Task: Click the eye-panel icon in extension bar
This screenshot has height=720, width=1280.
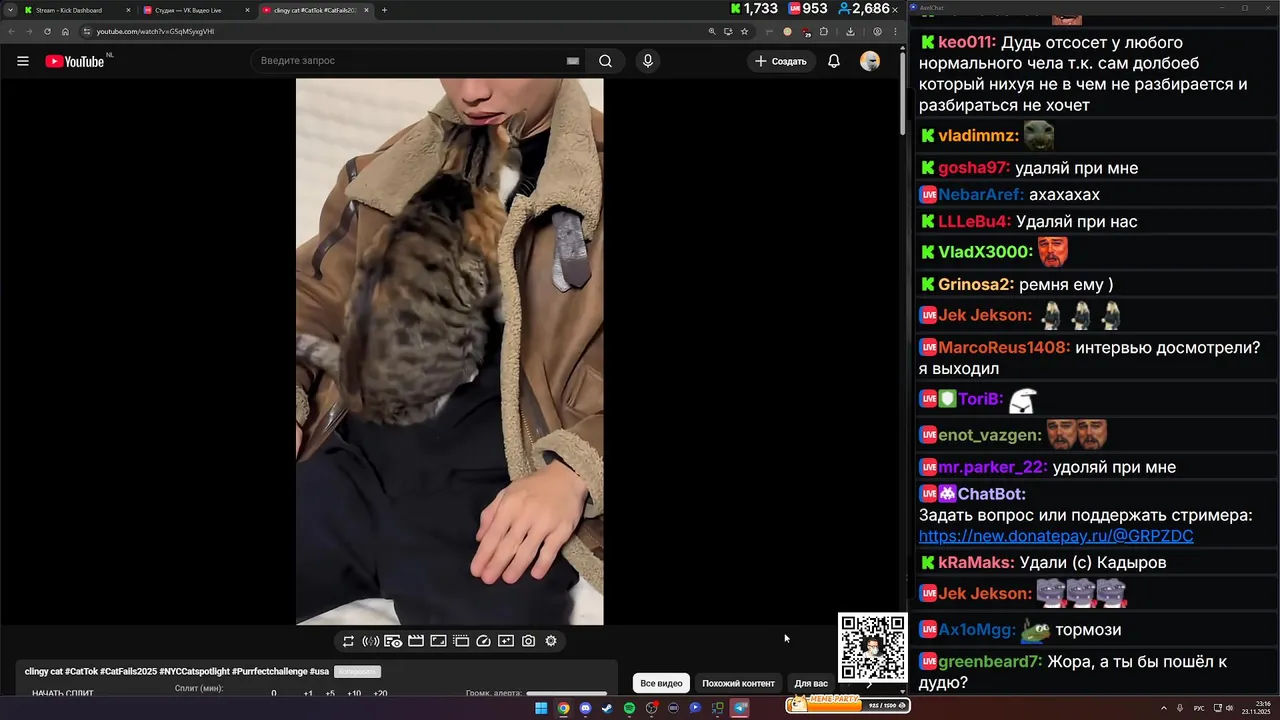Action: [x=393, y=641]
